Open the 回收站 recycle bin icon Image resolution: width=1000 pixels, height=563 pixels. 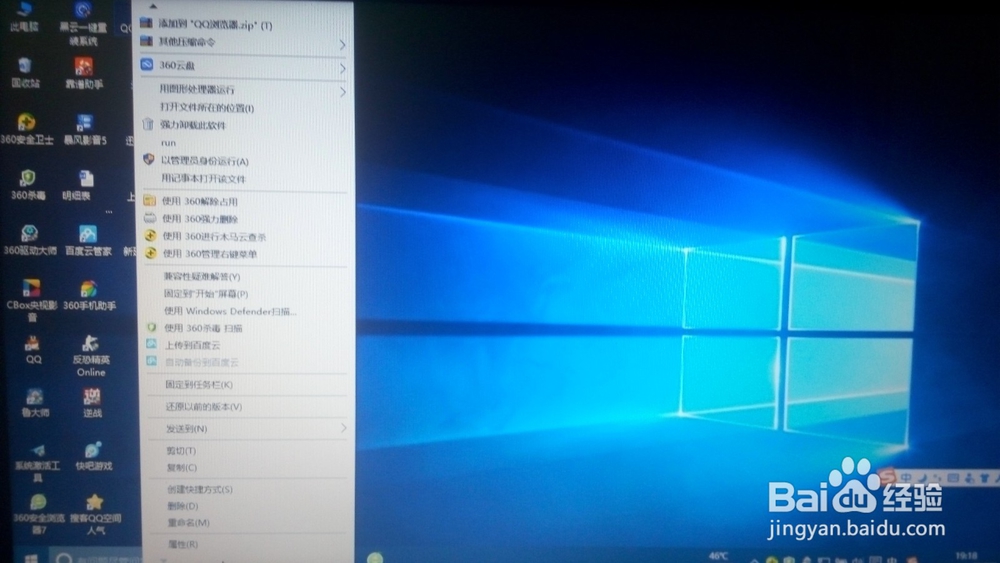click(25, 72)
